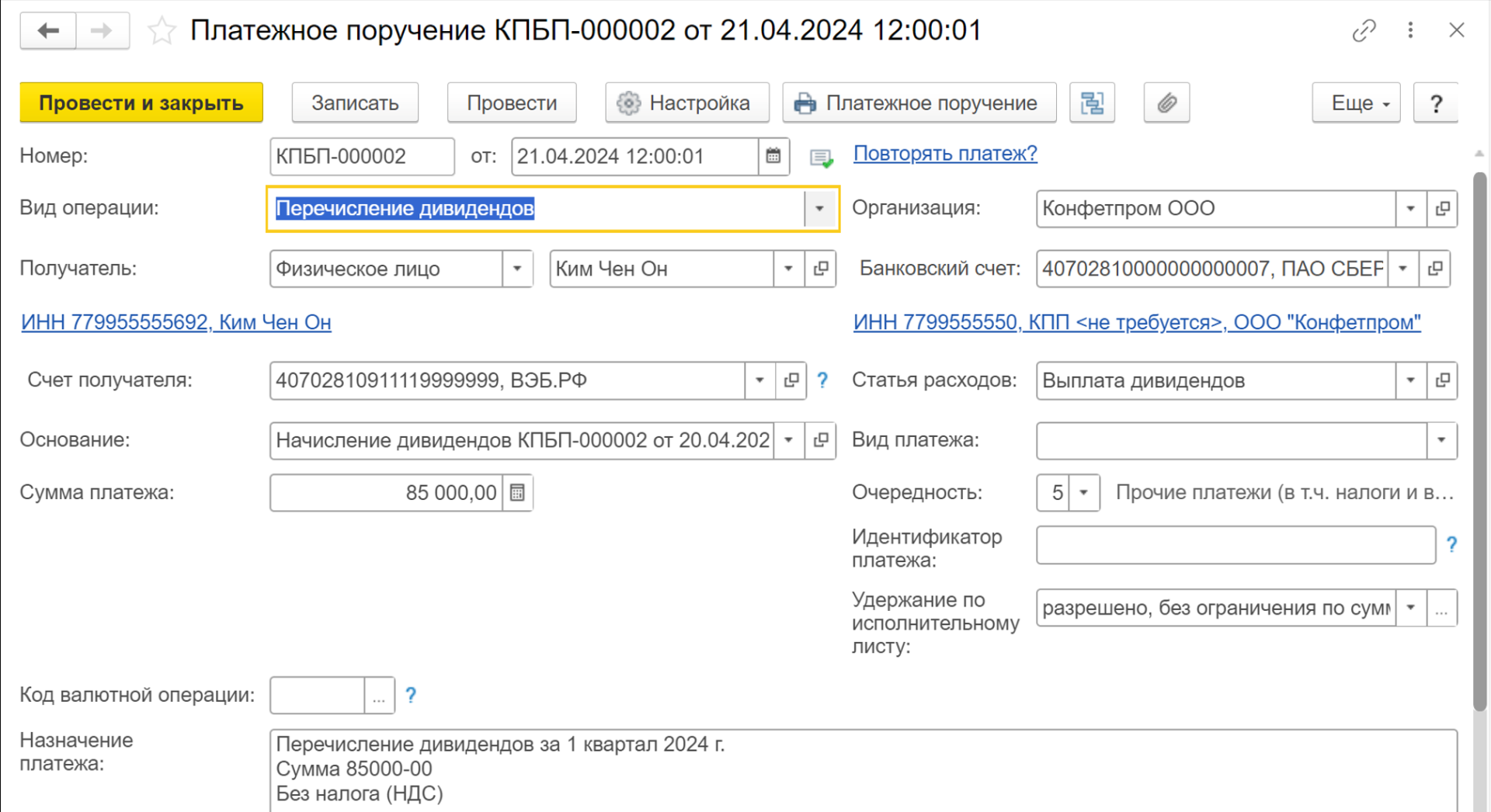Edit the date field 21.04.2024 12:00:01
Viewport: 1491px width, 812px height.
[634, 157]
